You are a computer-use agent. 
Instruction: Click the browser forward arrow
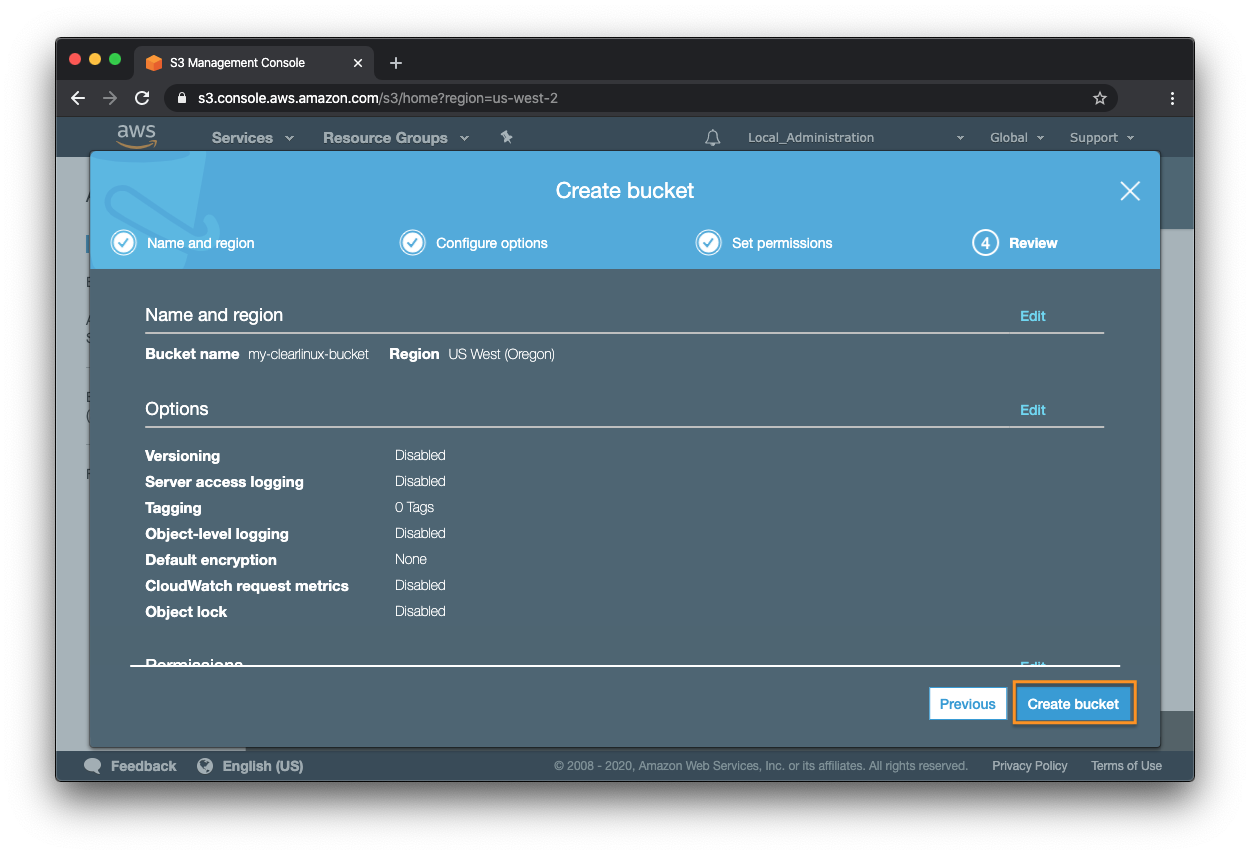(110, 98)
